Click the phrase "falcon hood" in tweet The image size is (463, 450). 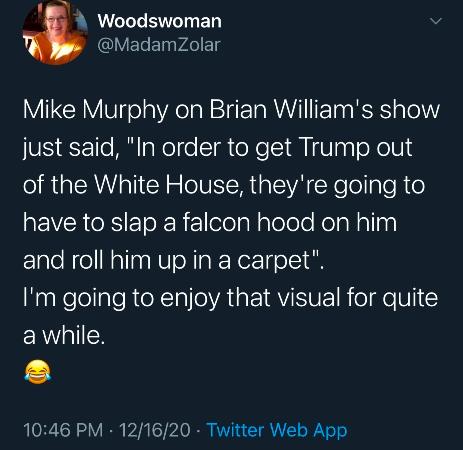tap(248, 222)
